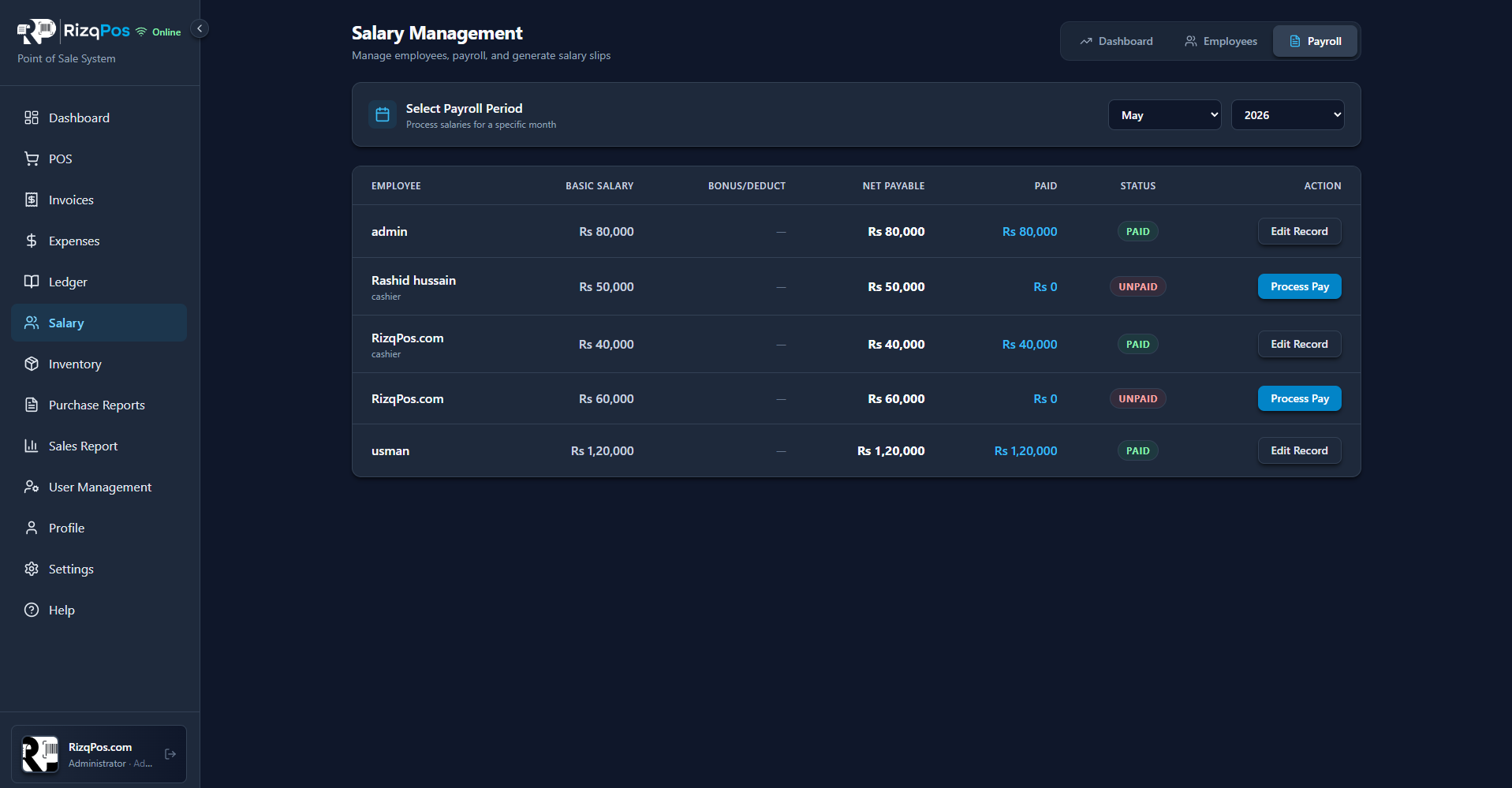Click Process Pay for Rashid hussain
1512x788 pixels.
click(x=1299, y=286)
